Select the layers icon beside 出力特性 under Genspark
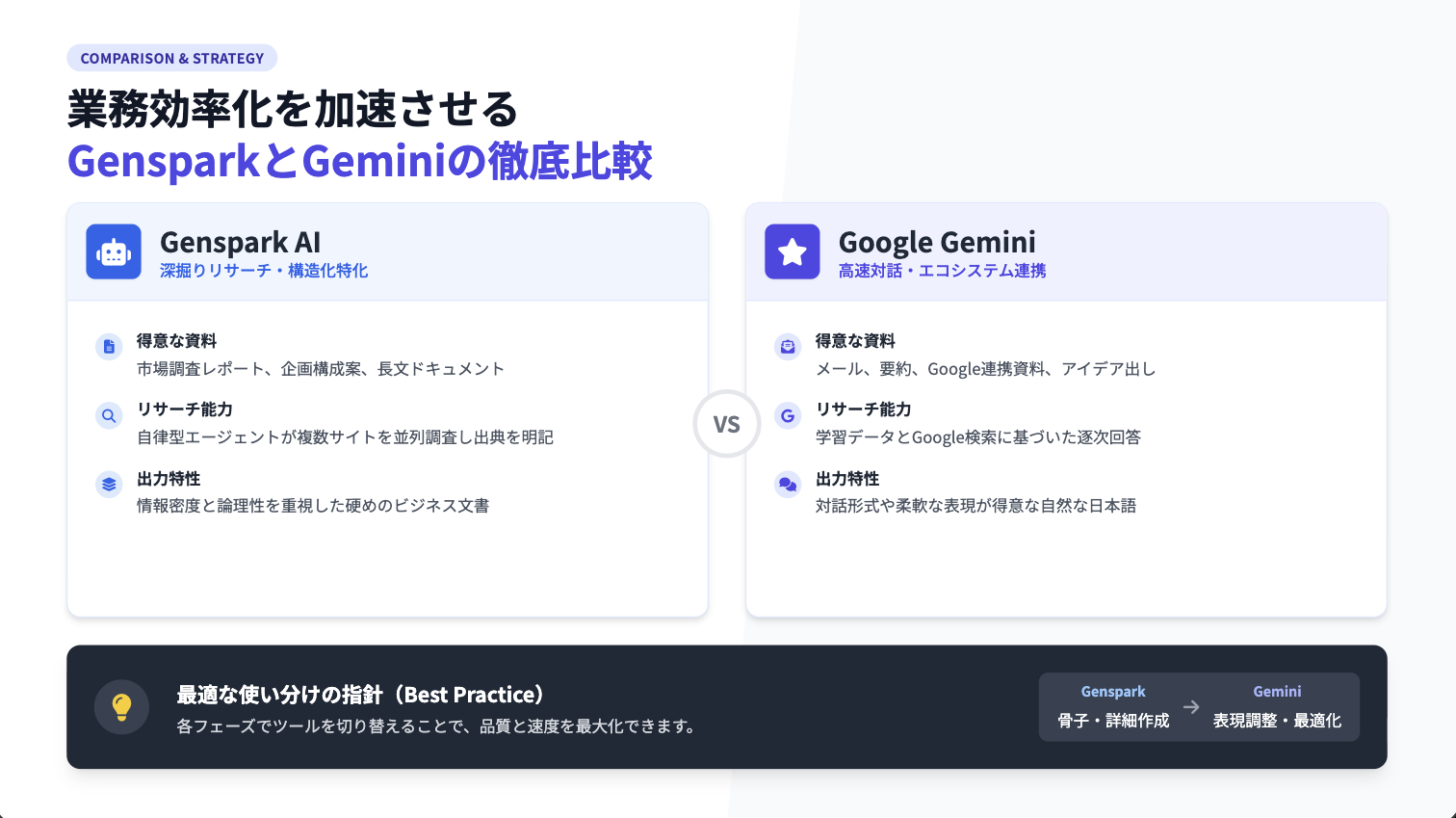1456x818 pixels. [x=109, y=485]
